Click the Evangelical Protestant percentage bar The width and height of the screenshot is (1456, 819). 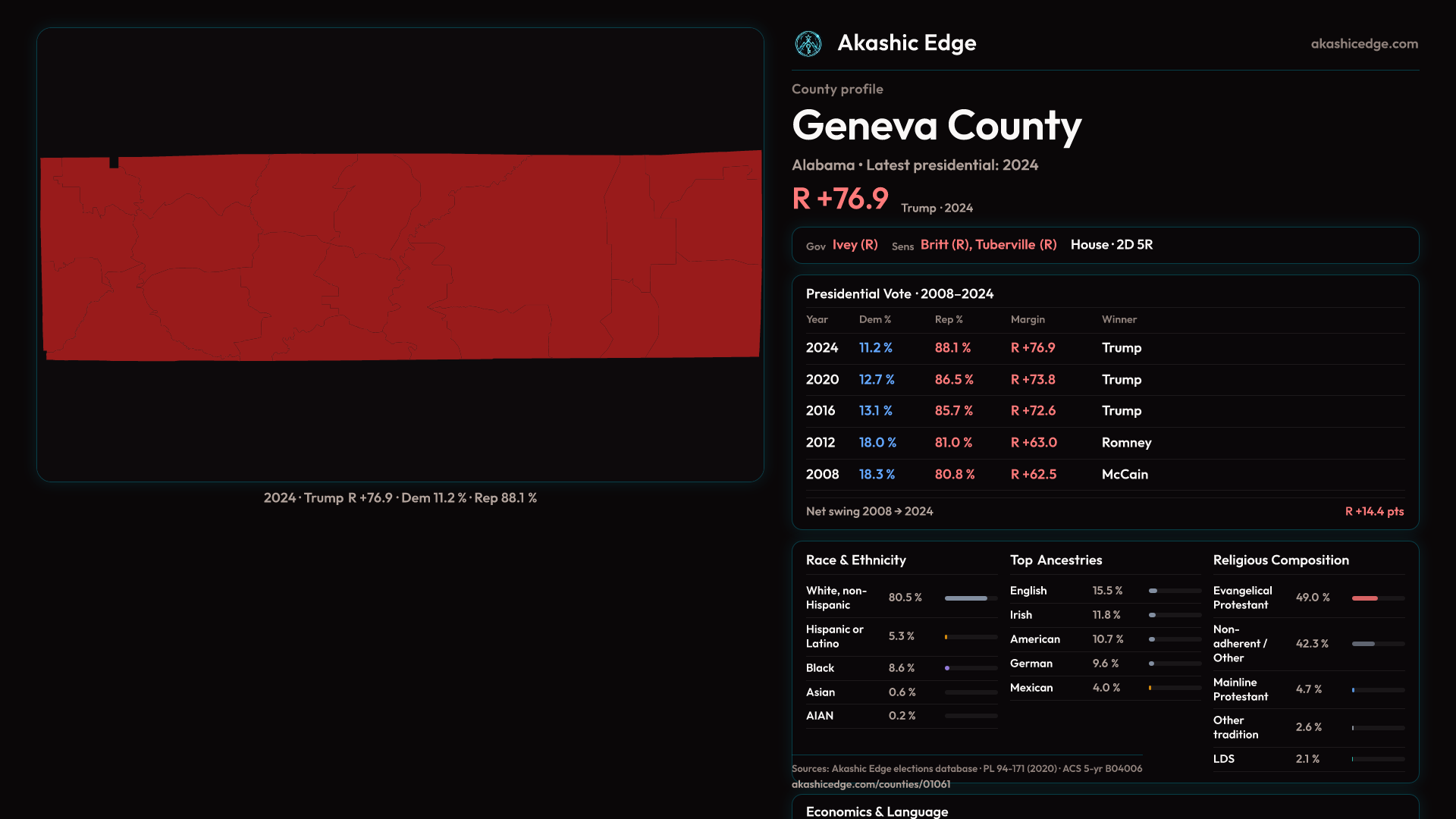coord(1377,598)
